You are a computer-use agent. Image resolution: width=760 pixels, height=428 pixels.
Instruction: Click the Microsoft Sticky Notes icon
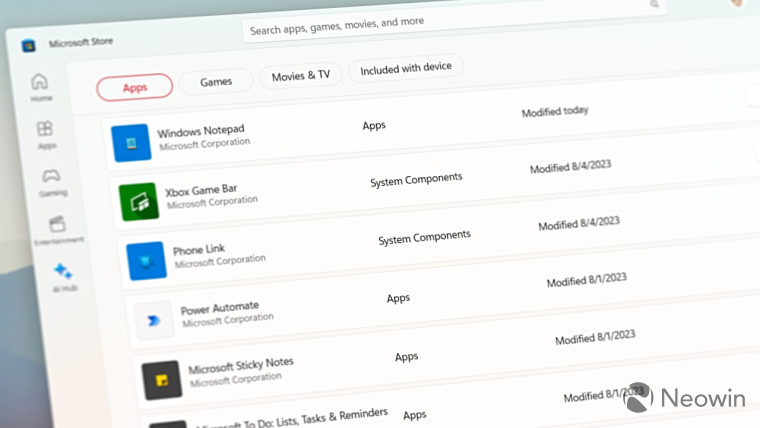pyautogui.click(x=161, y=379)
